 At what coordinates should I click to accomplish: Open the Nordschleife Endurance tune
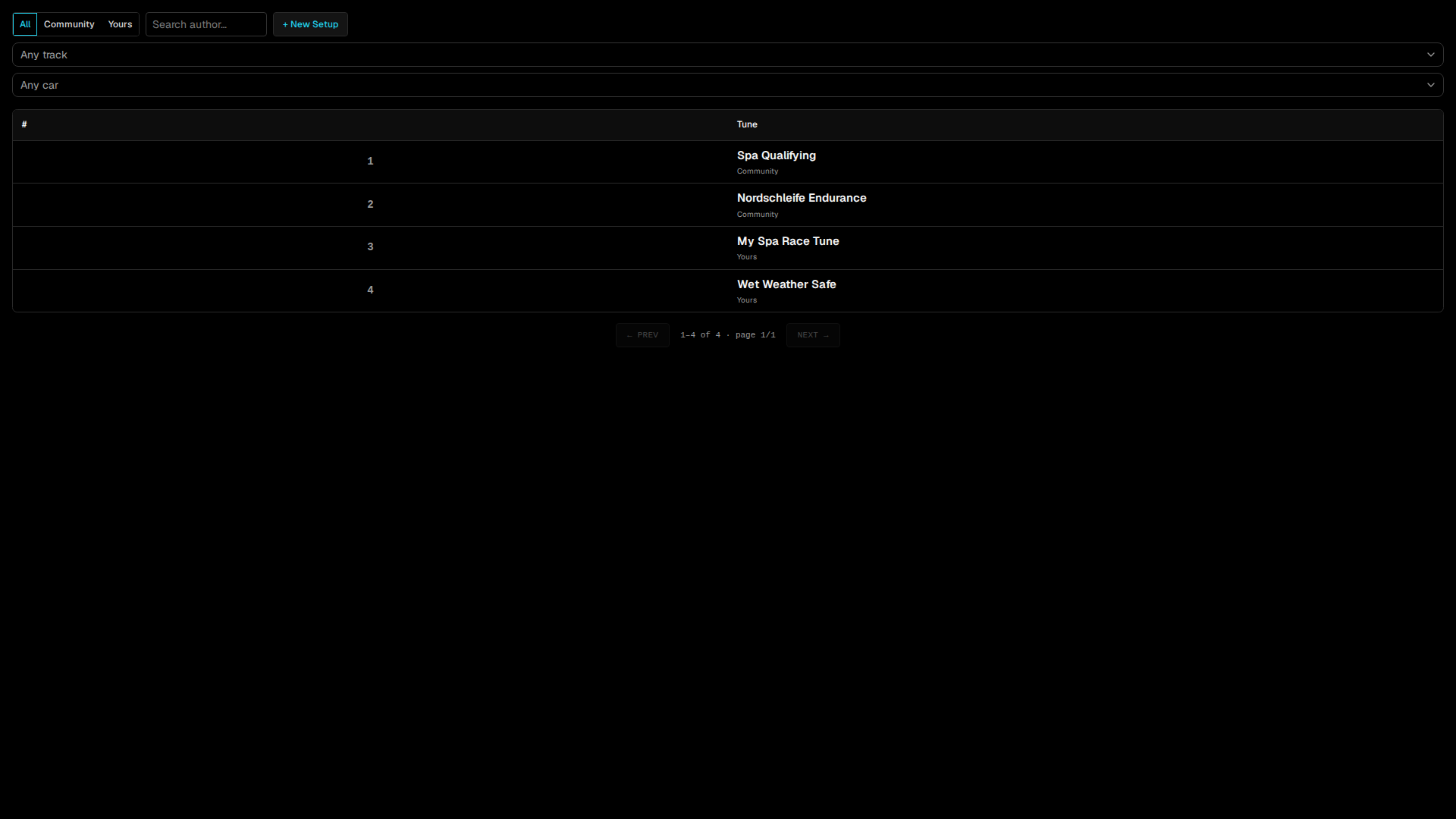click(802, 198)
